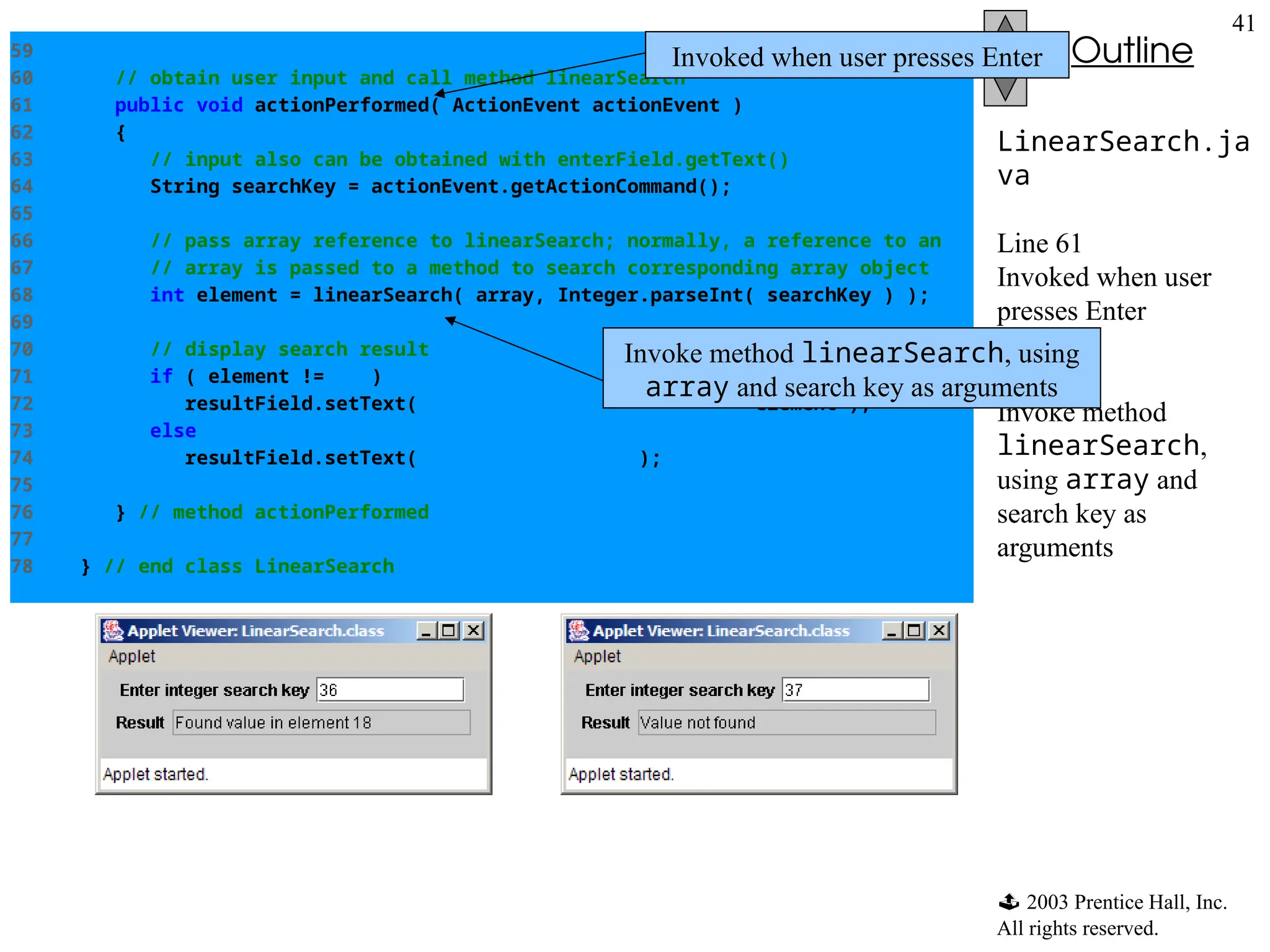Maximize the left Applet Viewer window
The image size is (1270, 952).
(x=448, y=631)
